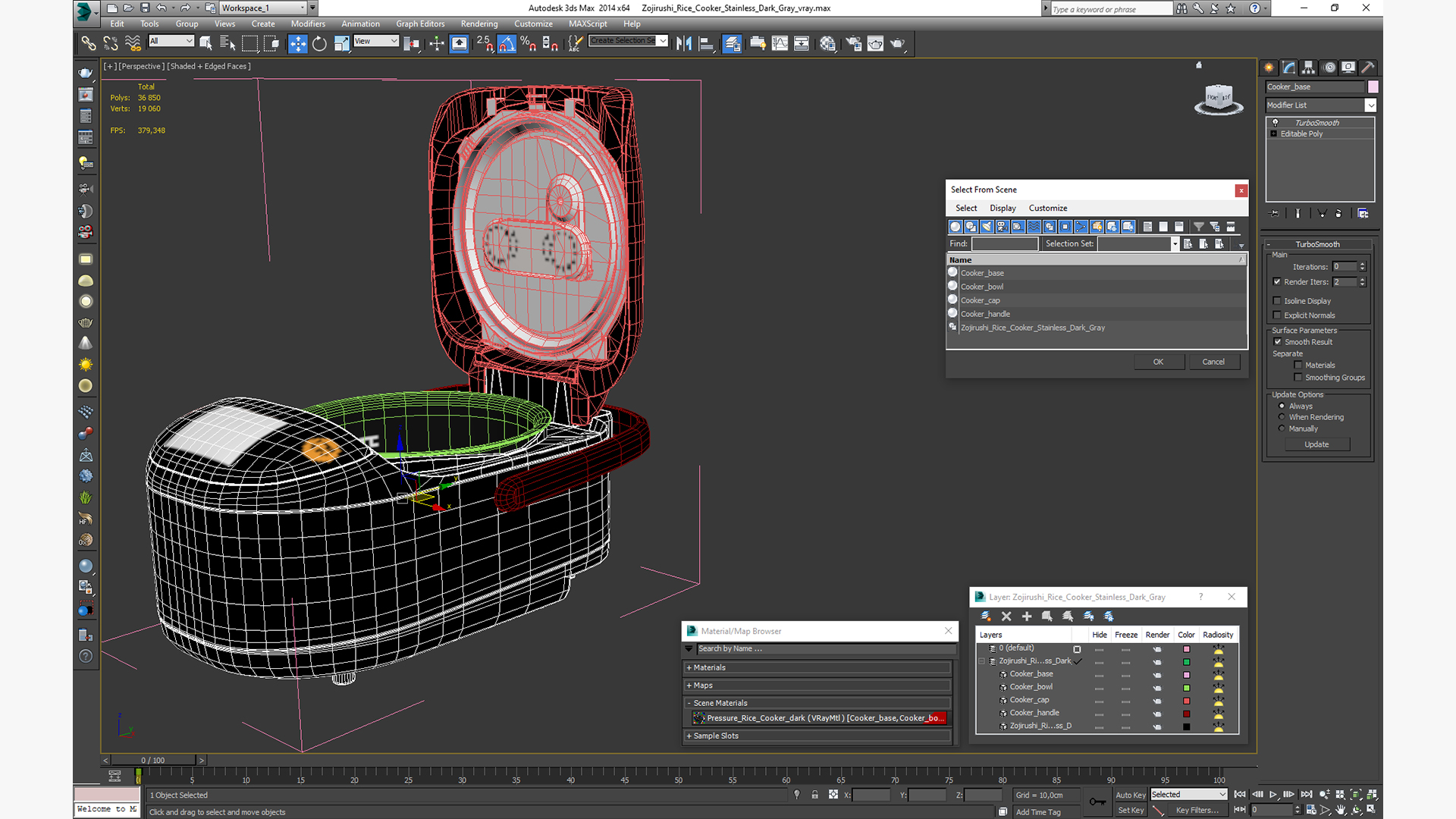Select the Move transform tool
This screenshot has height=819, width=1456.
[298, 44]
